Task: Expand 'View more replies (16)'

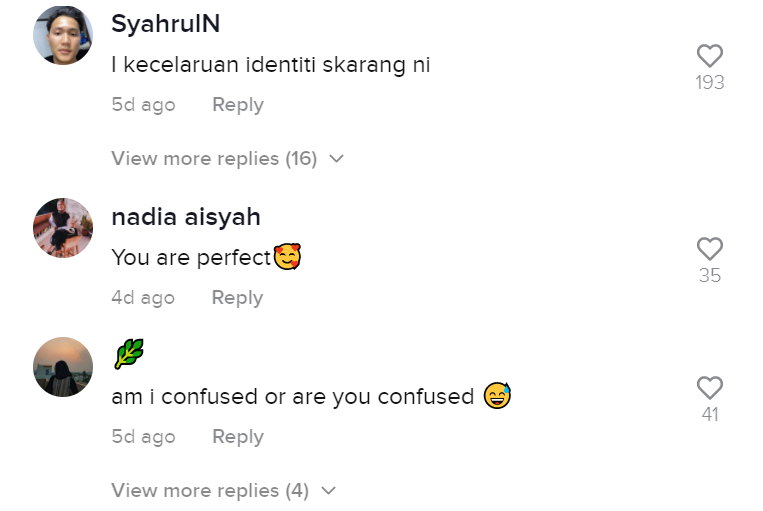Action: coord(213,158)
